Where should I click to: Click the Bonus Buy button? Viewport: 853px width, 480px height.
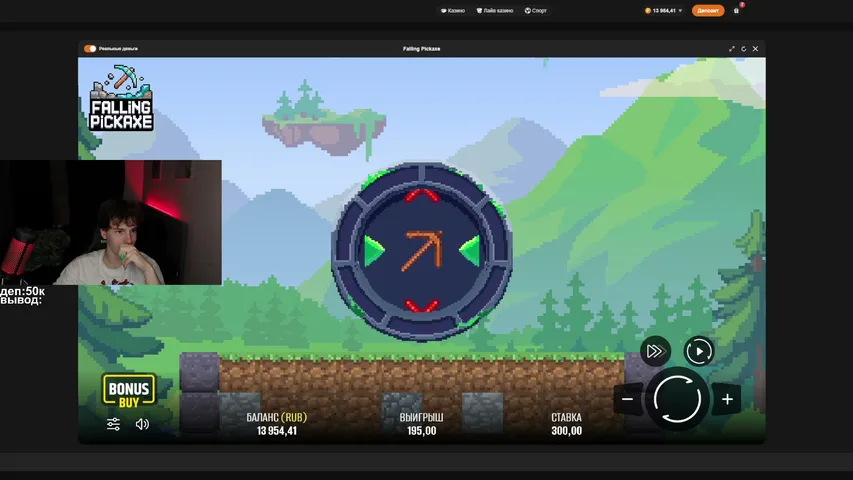(x=129, y=391)
